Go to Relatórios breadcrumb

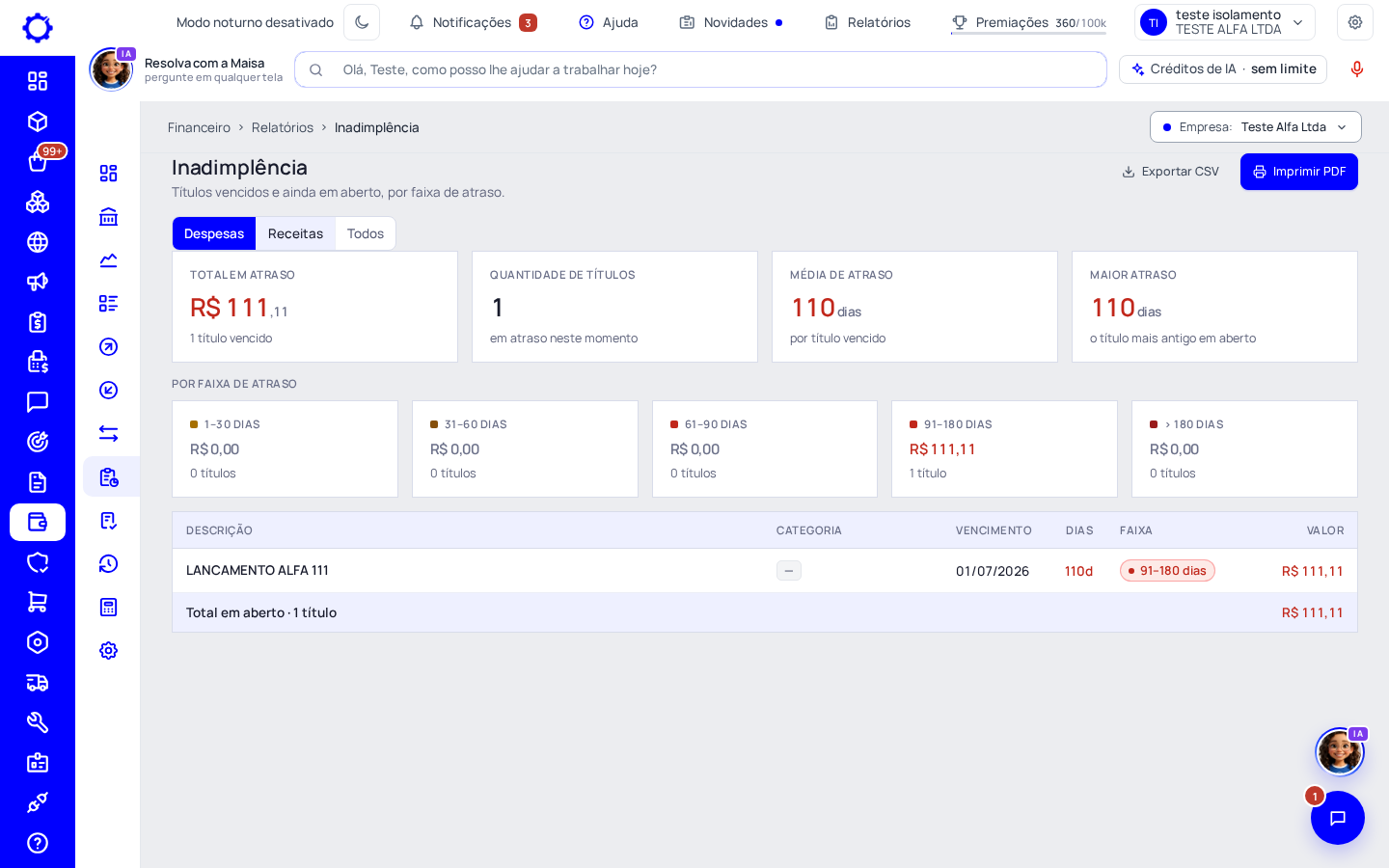coord(283,127)
